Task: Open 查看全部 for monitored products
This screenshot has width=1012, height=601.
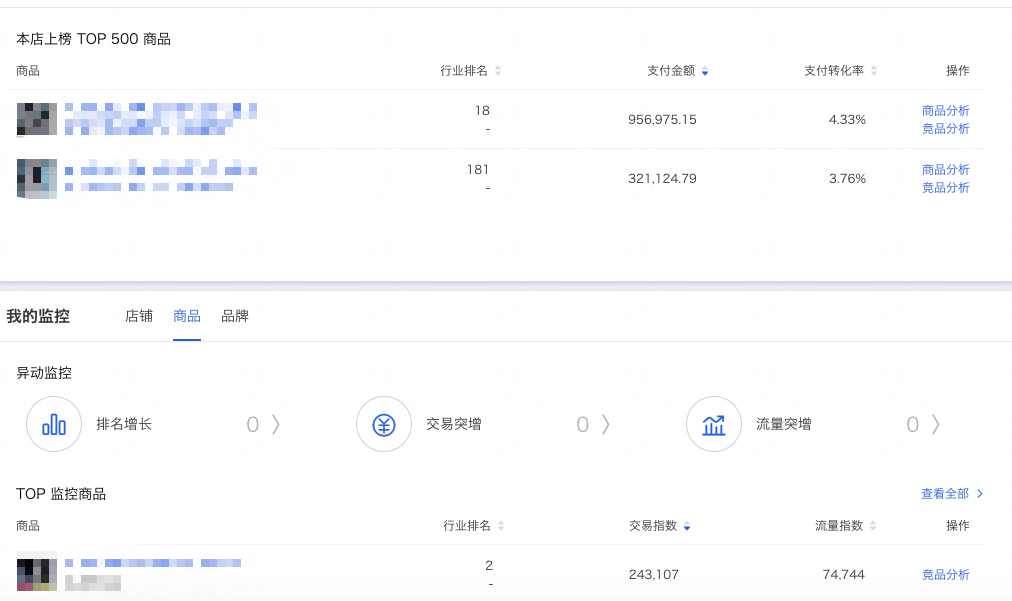Action: (952, 494)
